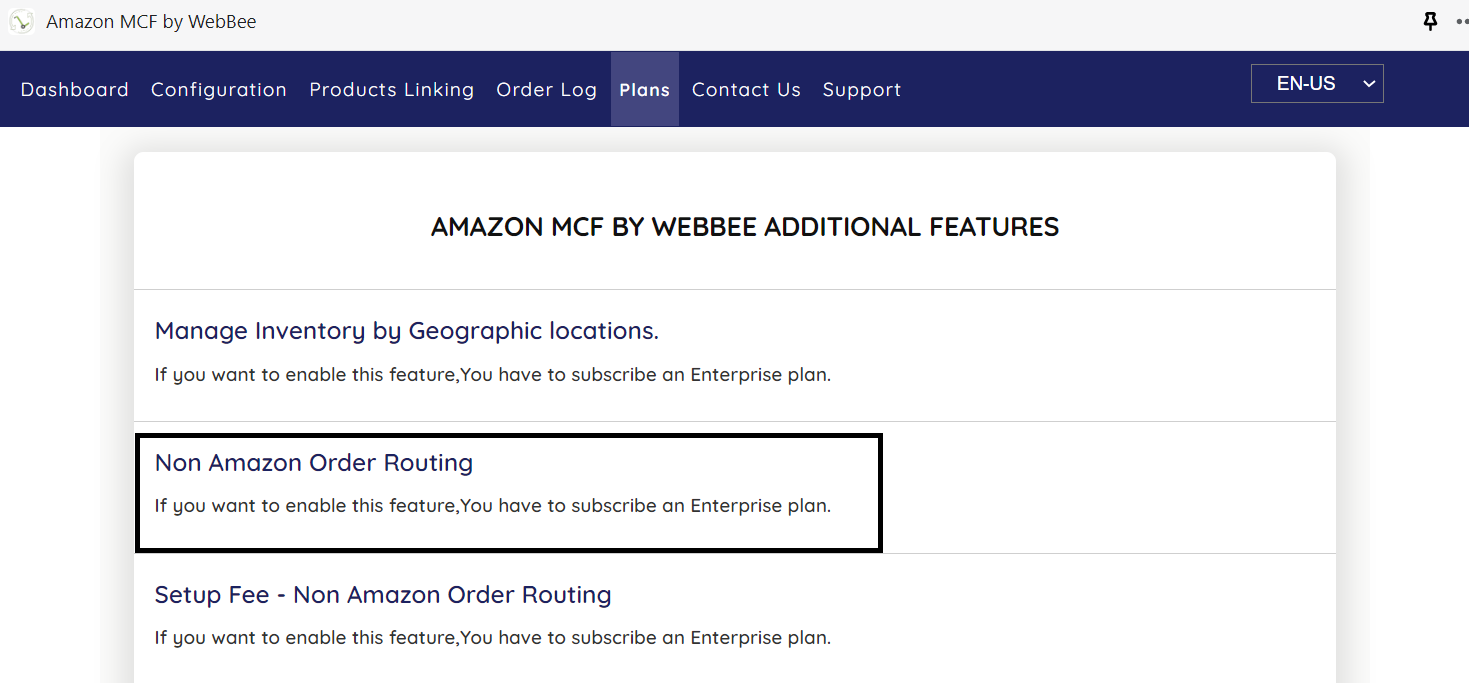Open the EN-US language dropdown
Screen dimensions: 1469x683
click(1306, 84)
